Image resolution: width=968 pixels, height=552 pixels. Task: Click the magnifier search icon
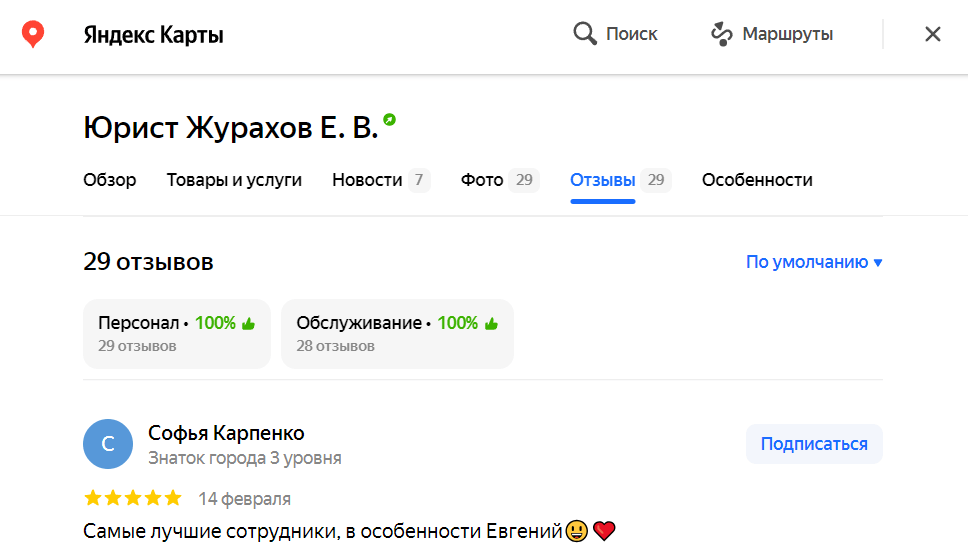coord(585,33)
